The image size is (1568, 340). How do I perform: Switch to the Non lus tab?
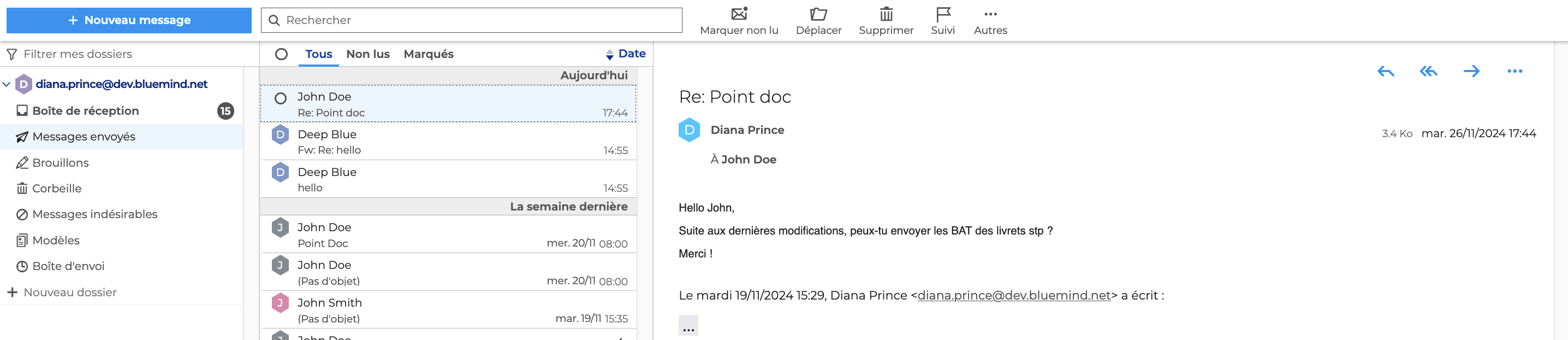pyautogui.click(x=367, y=54)
